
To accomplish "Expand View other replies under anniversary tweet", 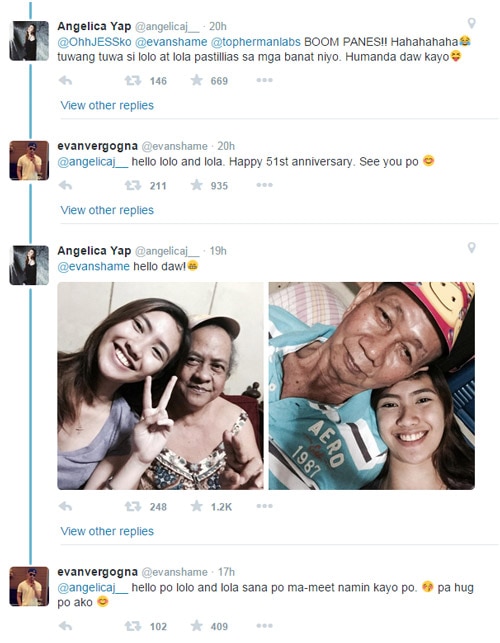I will click(107, 210).
